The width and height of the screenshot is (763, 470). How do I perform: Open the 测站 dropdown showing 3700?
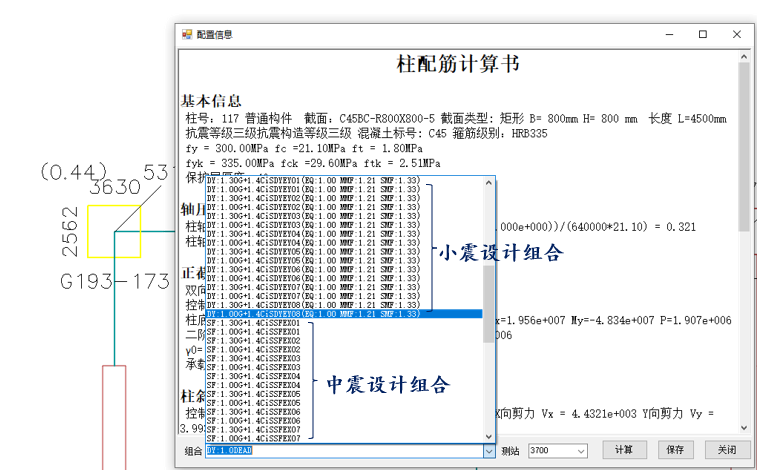(x=582, y=451)
